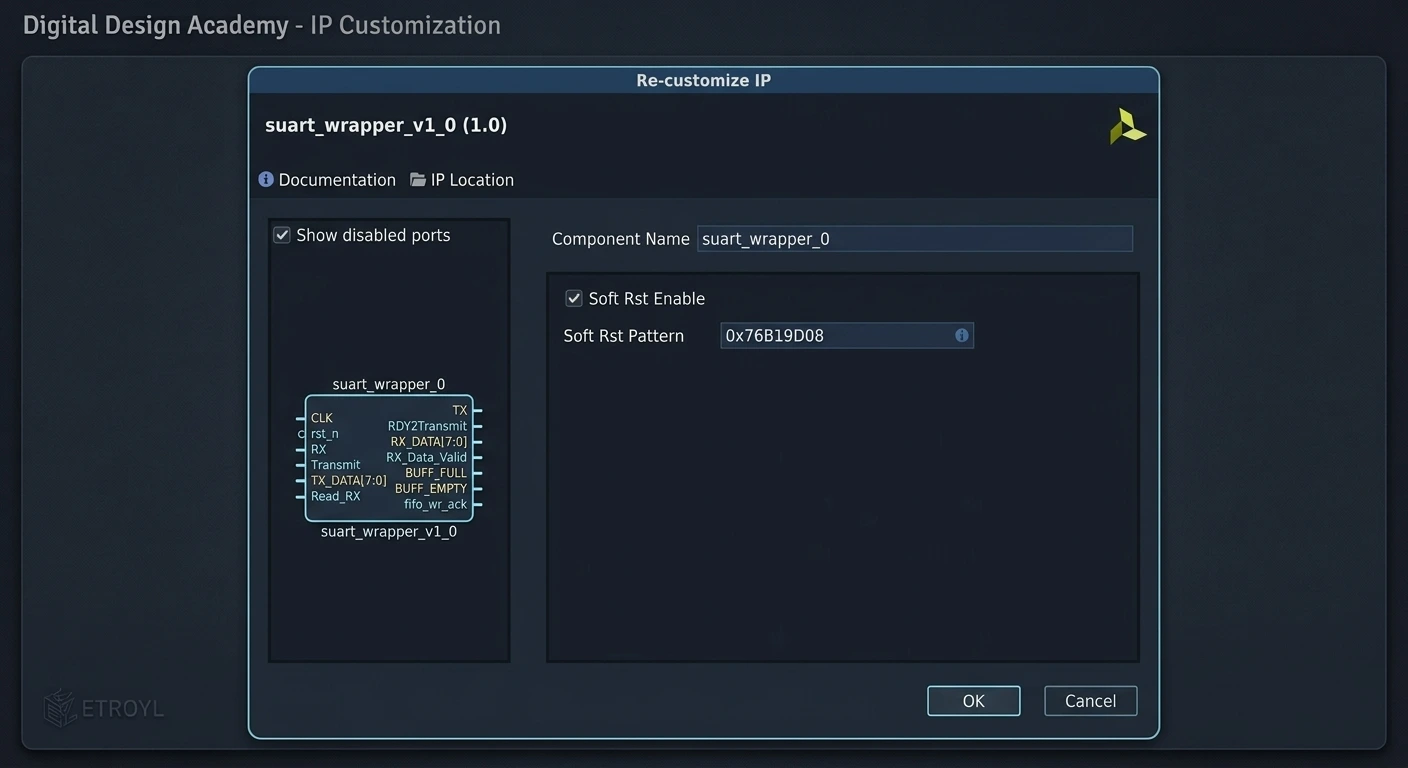Select the BUFF_EMPTY port label
The height and width of the screenshot is (768, 1408).
point(431,488)
